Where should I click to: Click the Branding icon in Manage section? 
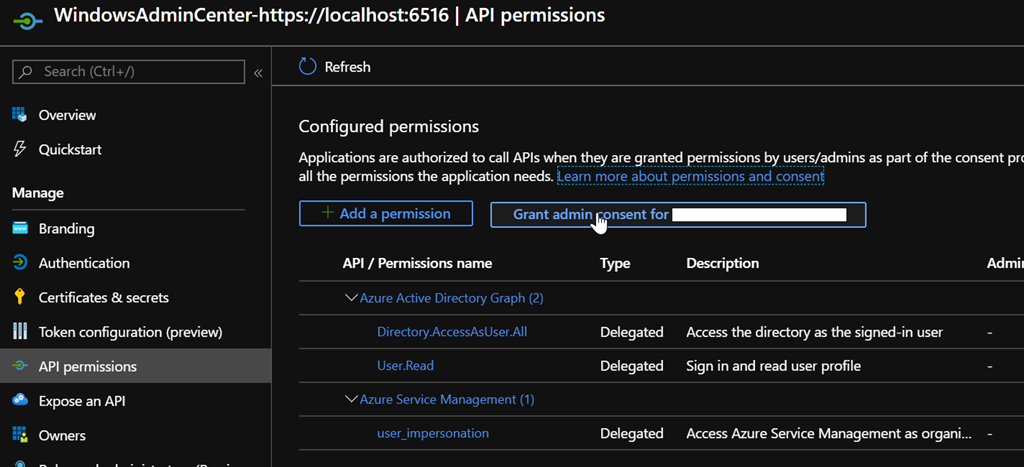pos(20,228)
